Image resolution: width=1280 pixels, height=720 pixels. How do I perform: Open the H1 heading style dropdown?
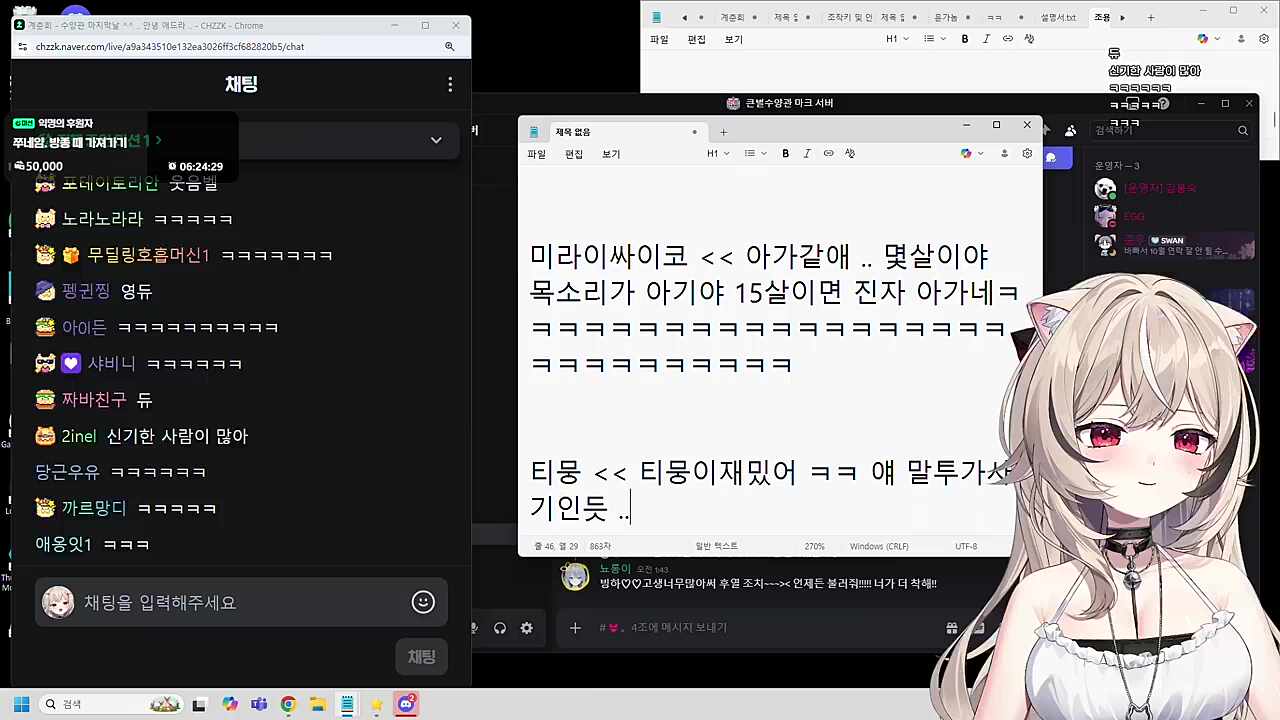pos(715,153)
